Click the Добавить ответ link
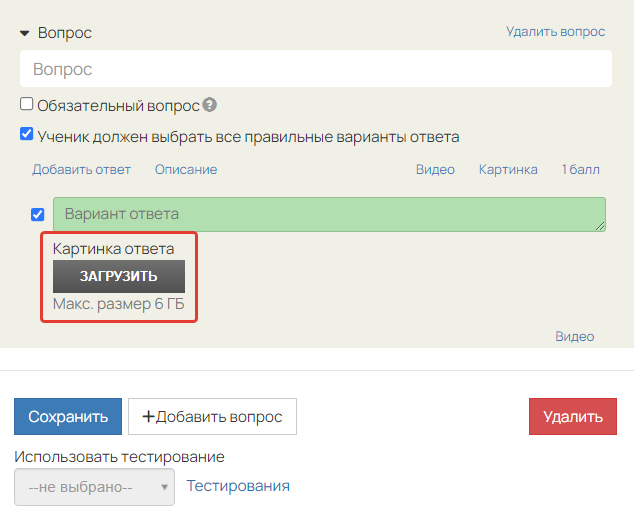This screenshot has height=520, width=634. click(81, 170)
